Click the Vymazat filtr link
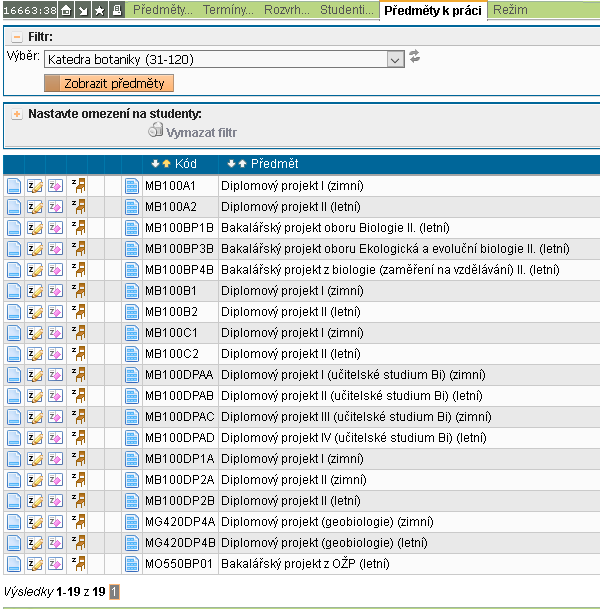 201,132
